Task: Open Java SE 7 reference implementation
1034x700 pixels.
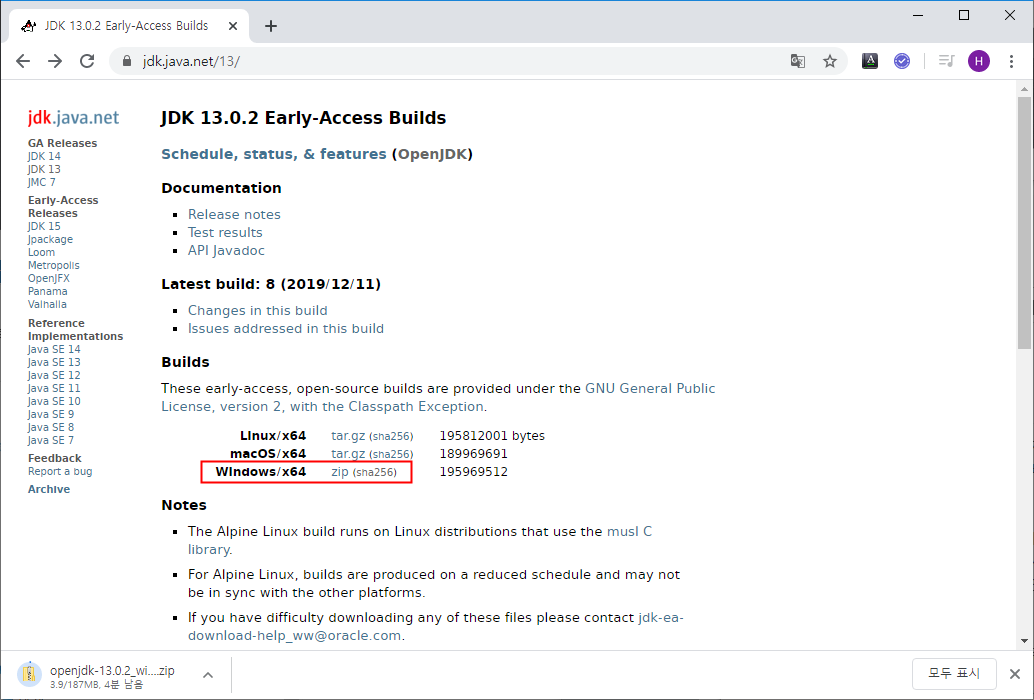Action: click(51, 440)
